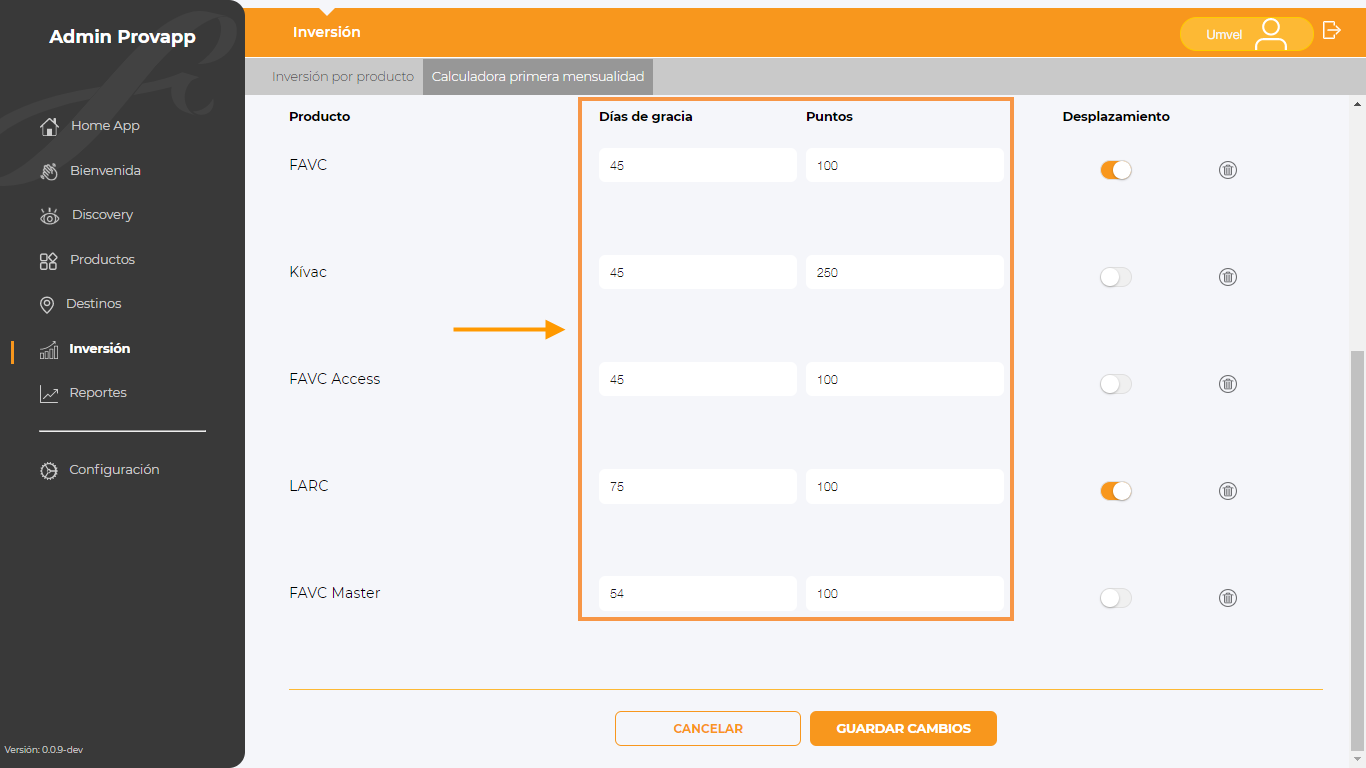Open the Umvel user profile button
The image size is (1366, 768).
tap(1246, 34)
